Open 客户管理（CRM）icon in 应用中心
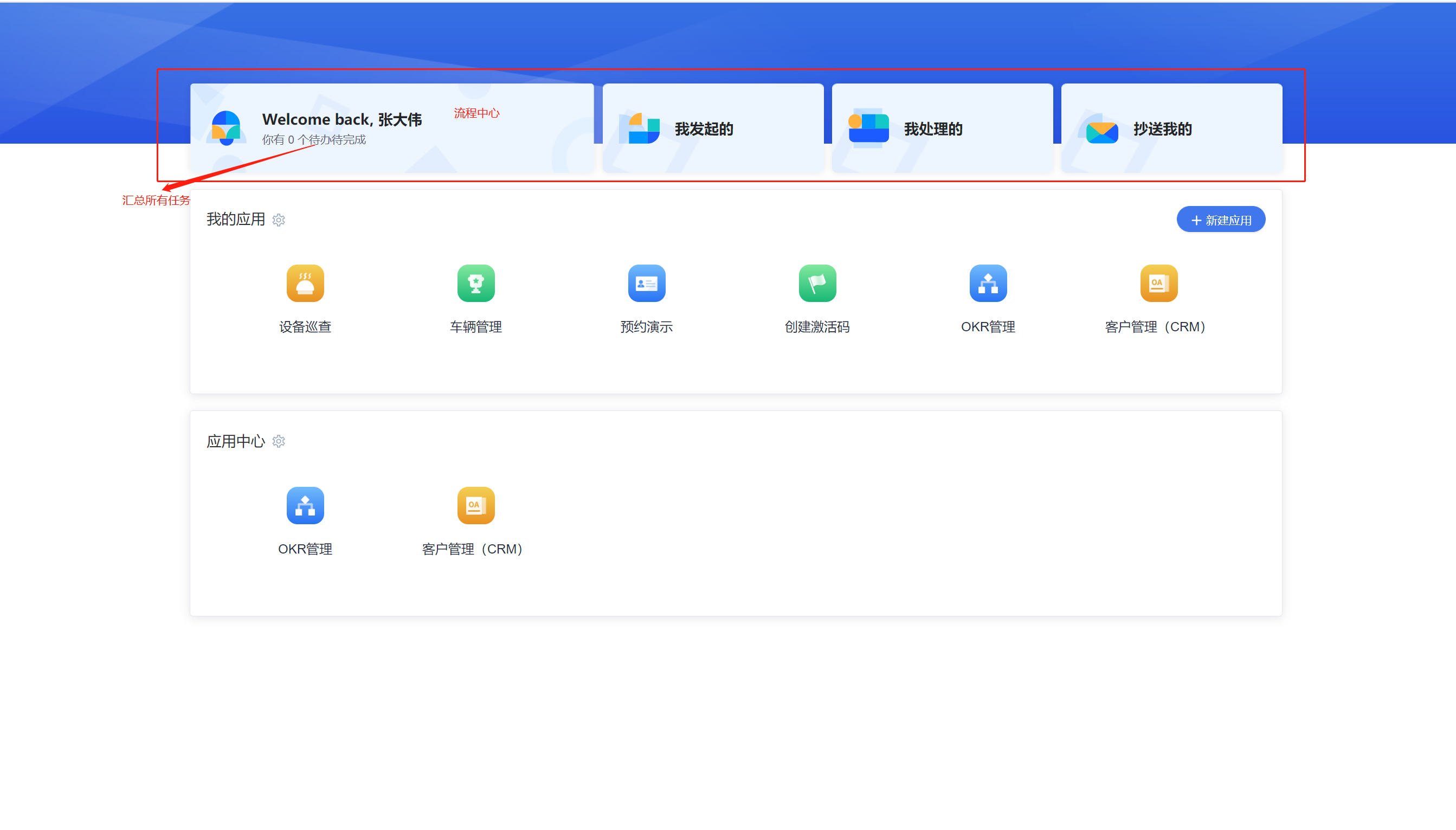 (476, 505)
